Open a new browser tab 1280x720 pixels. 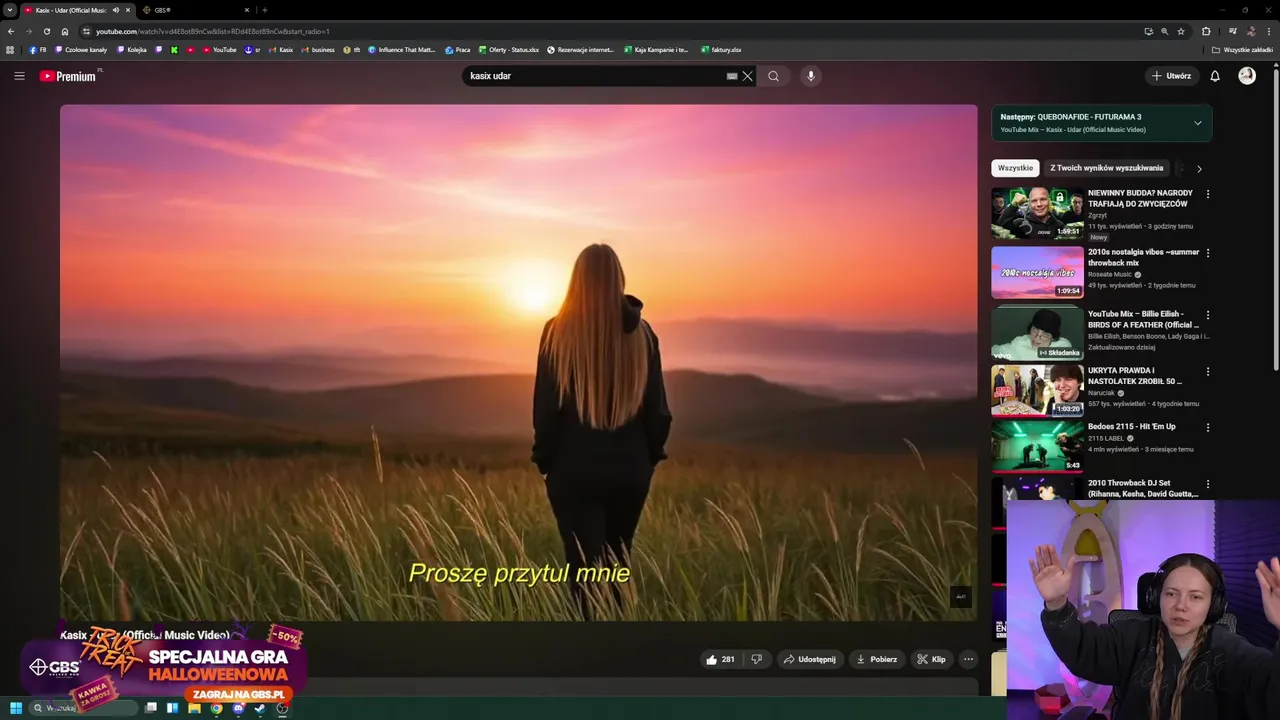tap(264, 10)
